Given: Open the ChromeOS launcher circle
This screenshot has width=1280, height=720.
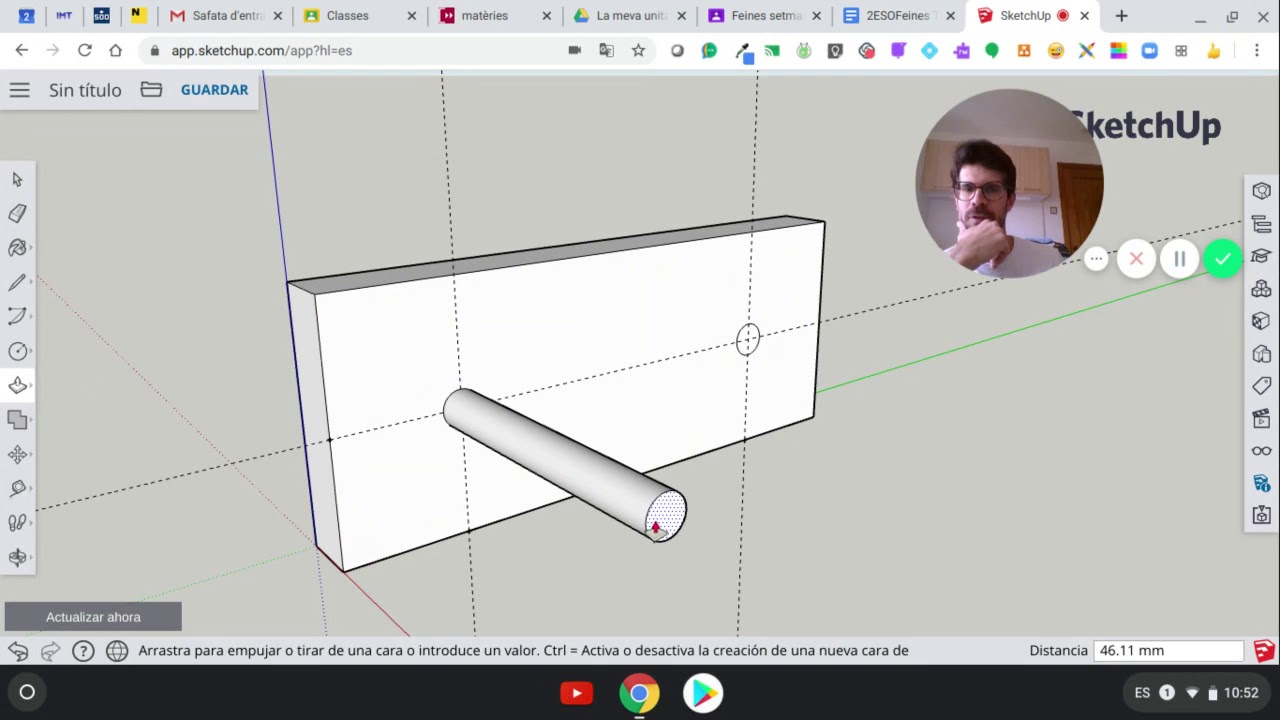Looking at the screenshot, I should point(27,692).
